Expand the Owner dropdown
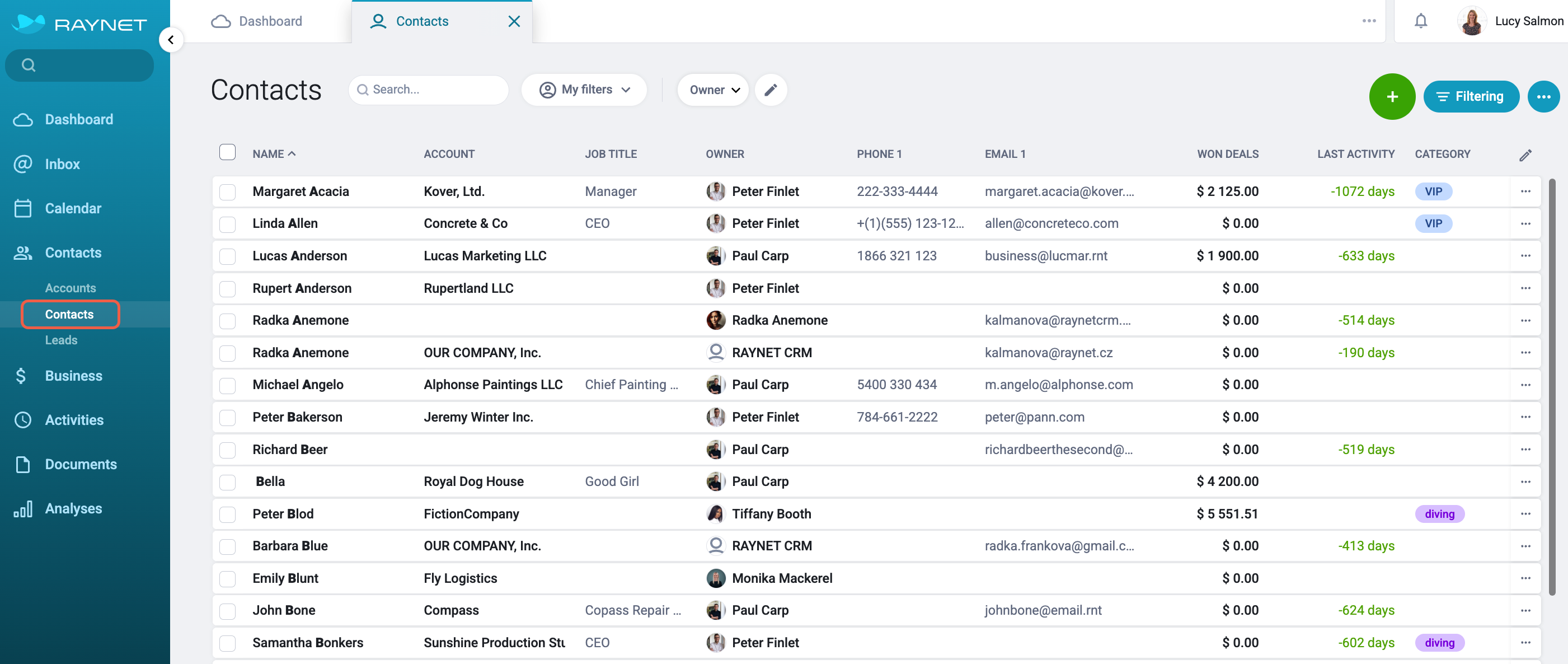 [x=713, y=90]
